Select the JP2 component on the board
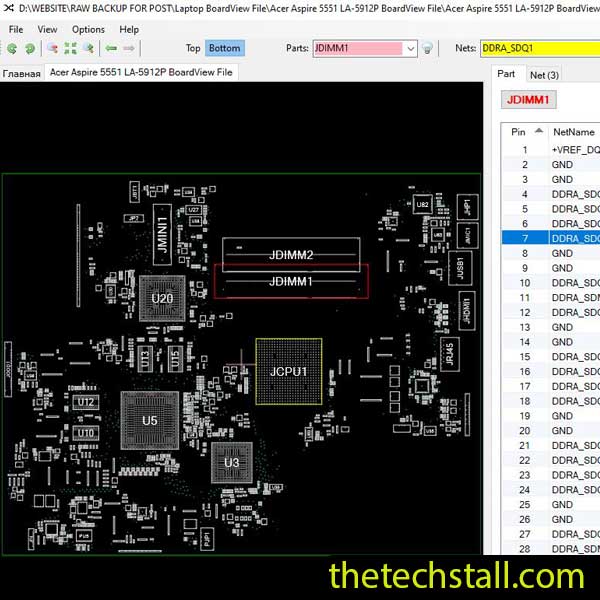The image size is (600, 600). tap(134, 218)
